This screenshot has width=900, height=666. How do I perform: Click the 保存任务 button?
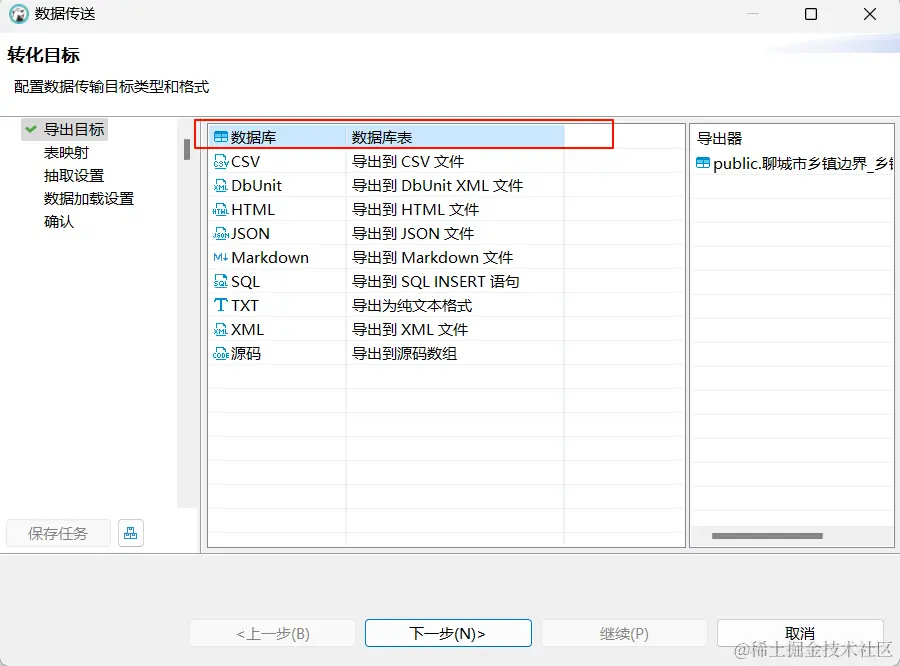[58, 533]
